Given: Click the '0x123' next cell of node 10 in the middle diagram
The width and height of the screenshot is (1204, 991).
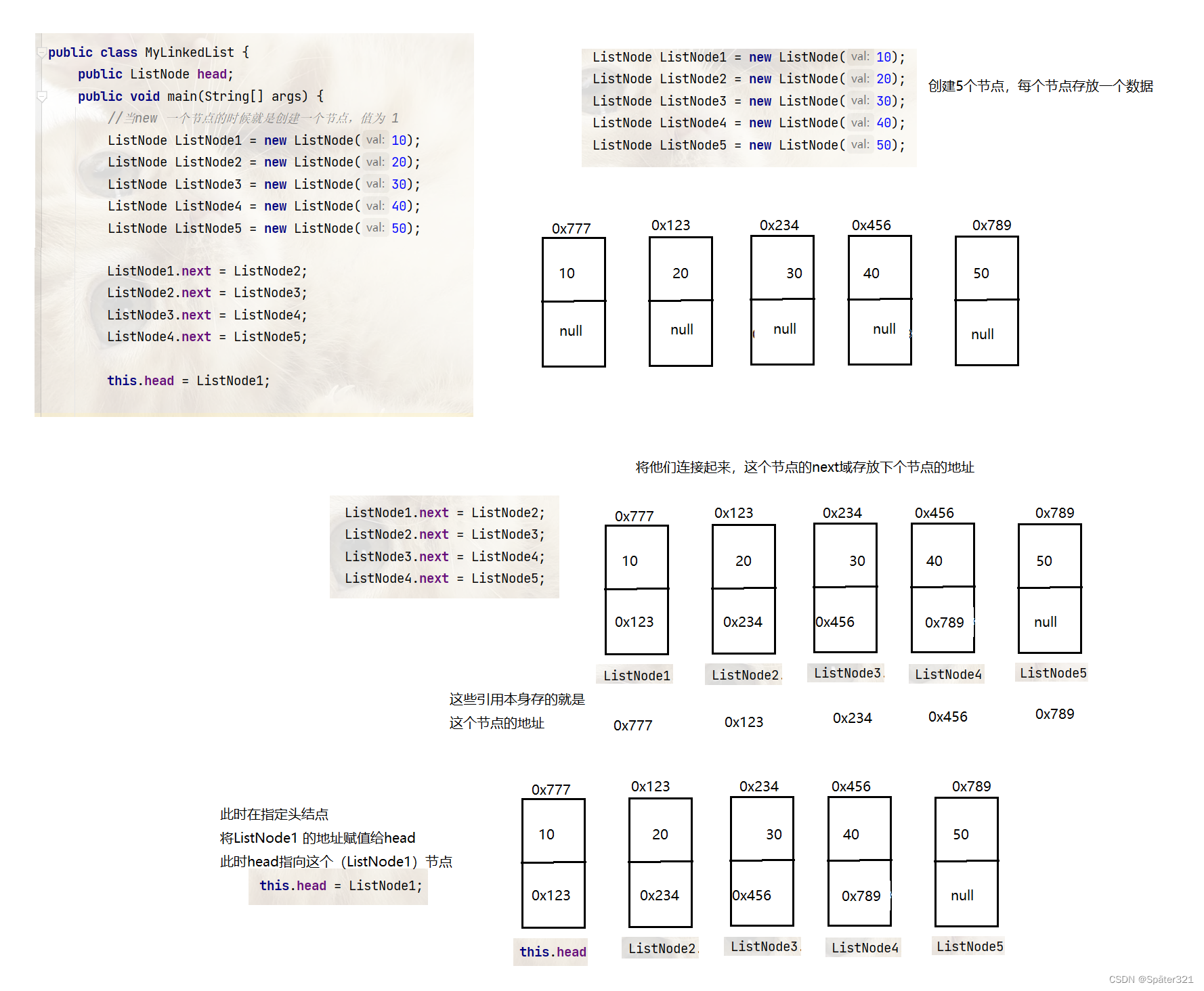Looking at the screenshot, I should pyautogui.click(x=637, y=621).
